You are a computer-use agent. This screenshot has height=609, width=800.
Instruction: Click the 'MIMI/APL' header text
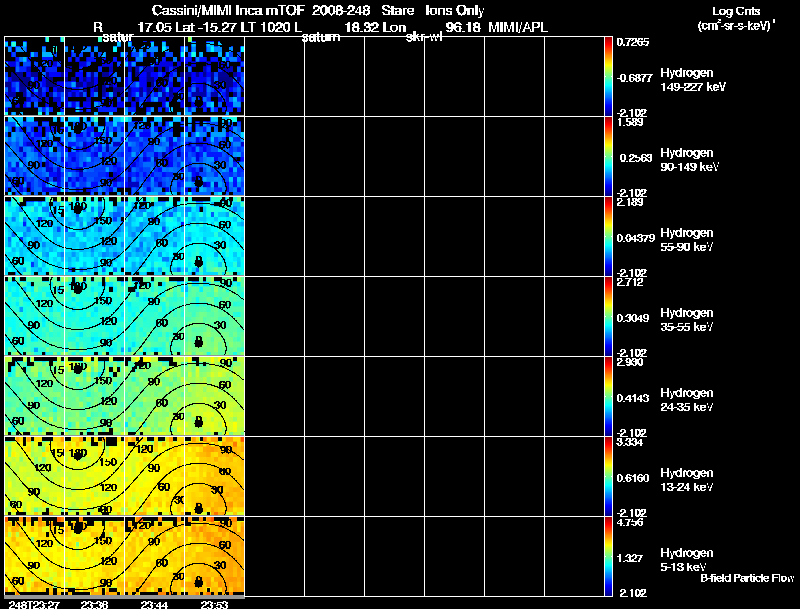[x=518, y=28]
